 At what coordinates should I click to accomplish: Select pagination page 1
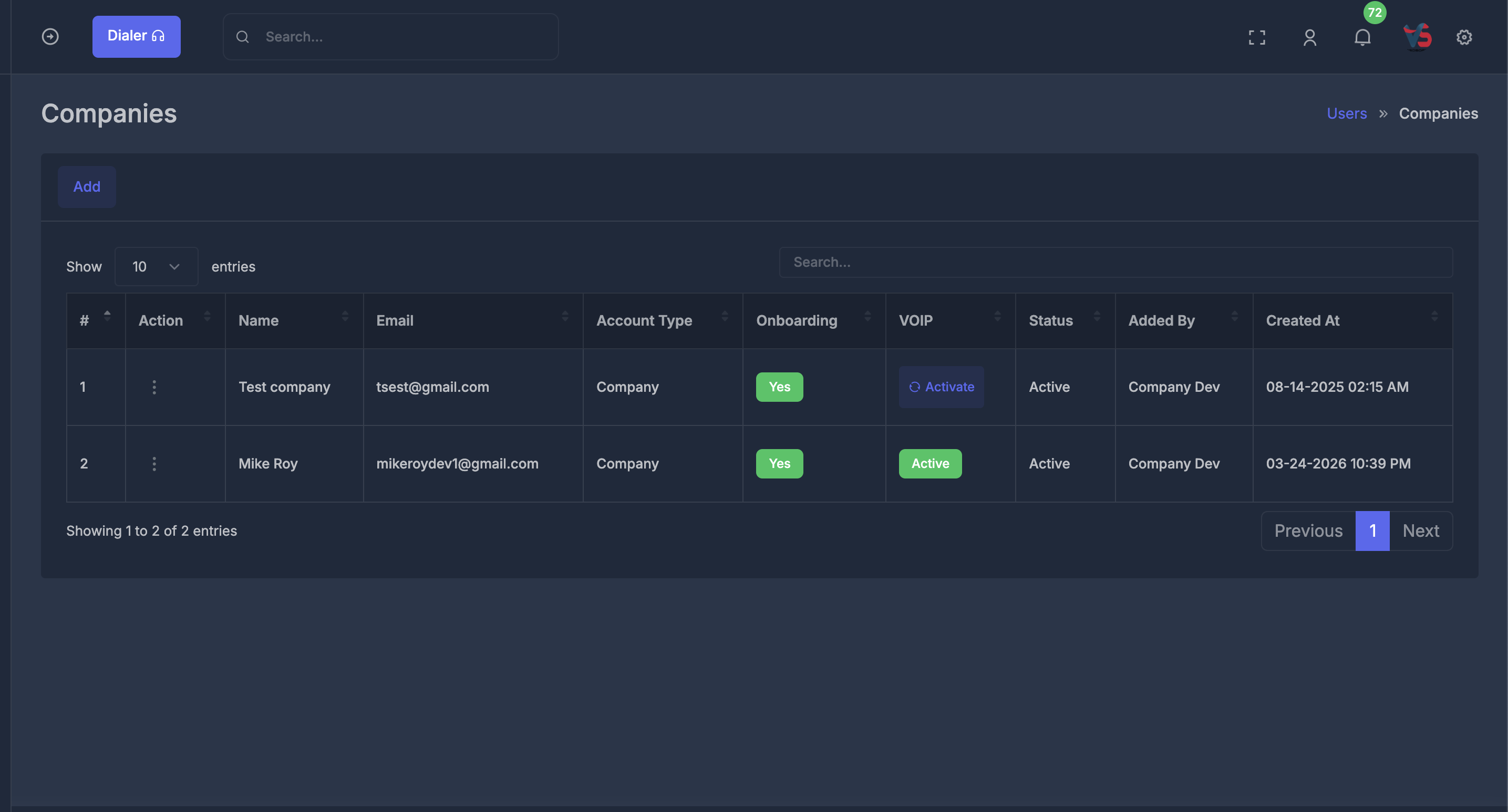click(1373, 530)
